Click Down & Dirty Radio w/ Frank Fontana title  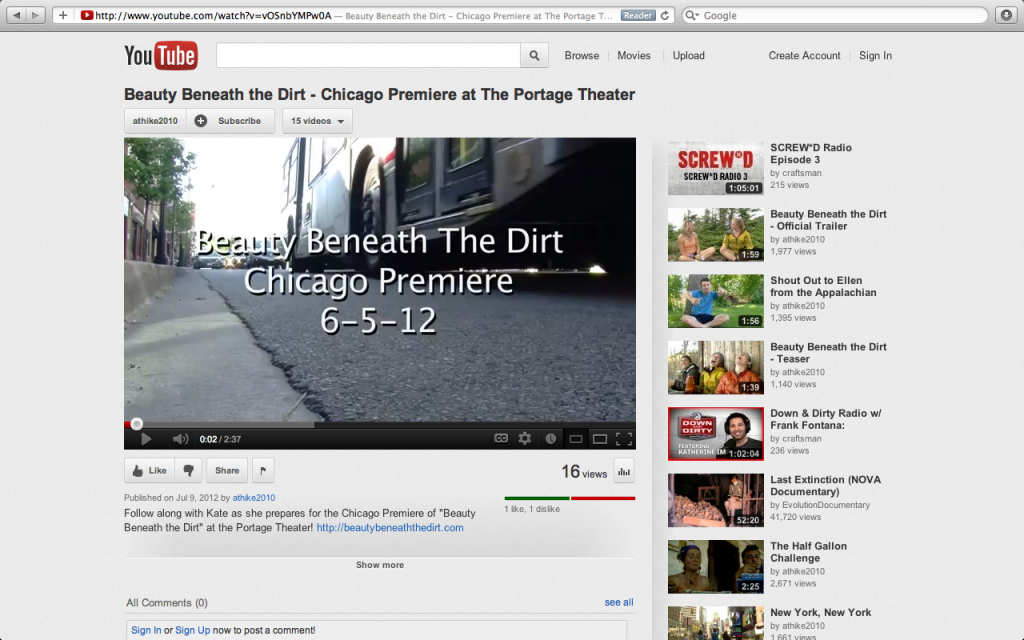coord(825,419)
